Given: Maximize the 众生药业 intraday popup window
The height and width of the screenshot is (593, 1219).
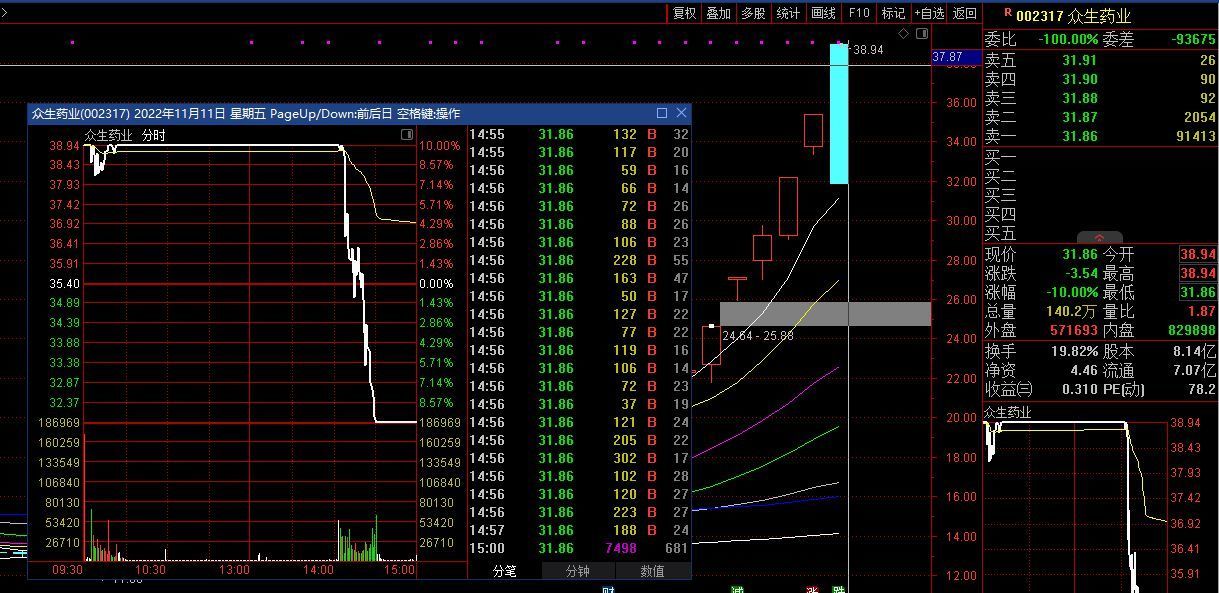Looking at the screenshot, I should click(x=662, y=113).
